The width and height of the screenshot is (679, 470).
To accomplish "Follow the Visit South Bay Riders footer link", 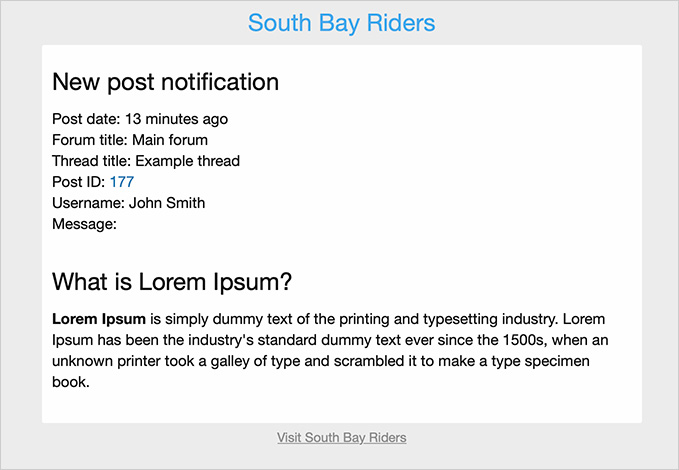I will click(x=341, y=437).
